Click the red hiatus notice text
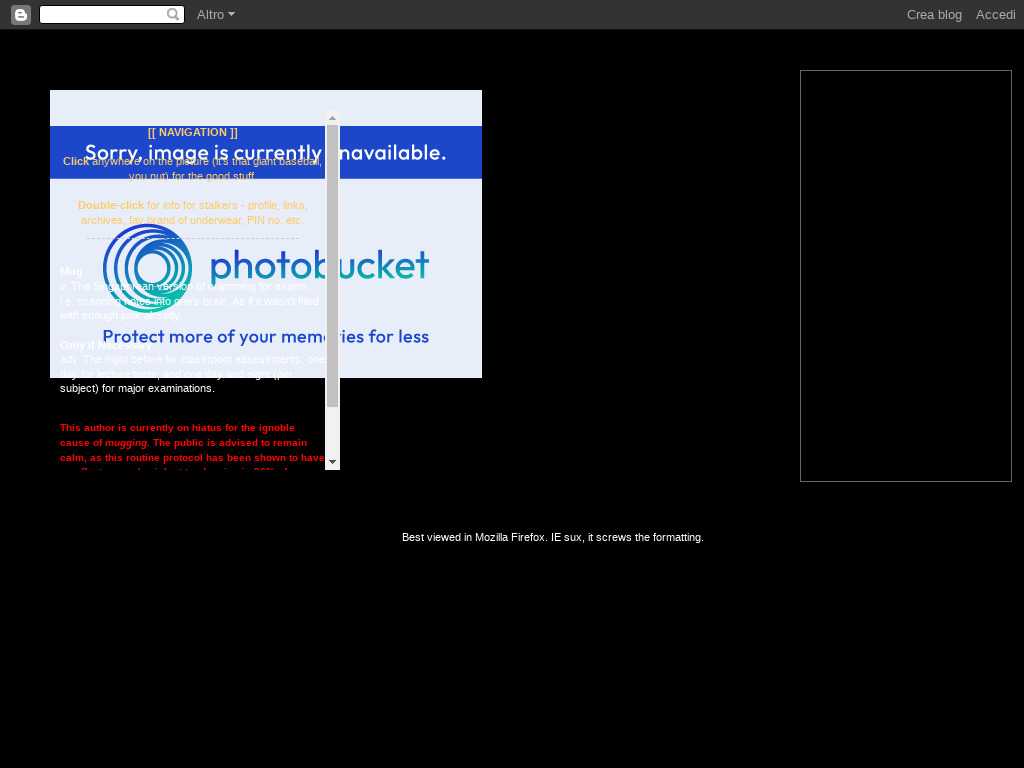1024x768 pixels. click(x=190, y=442)
